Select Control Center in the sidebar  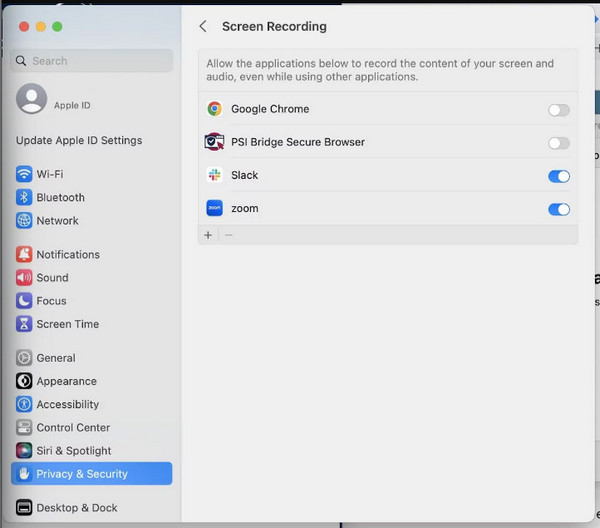click(73, 428)
